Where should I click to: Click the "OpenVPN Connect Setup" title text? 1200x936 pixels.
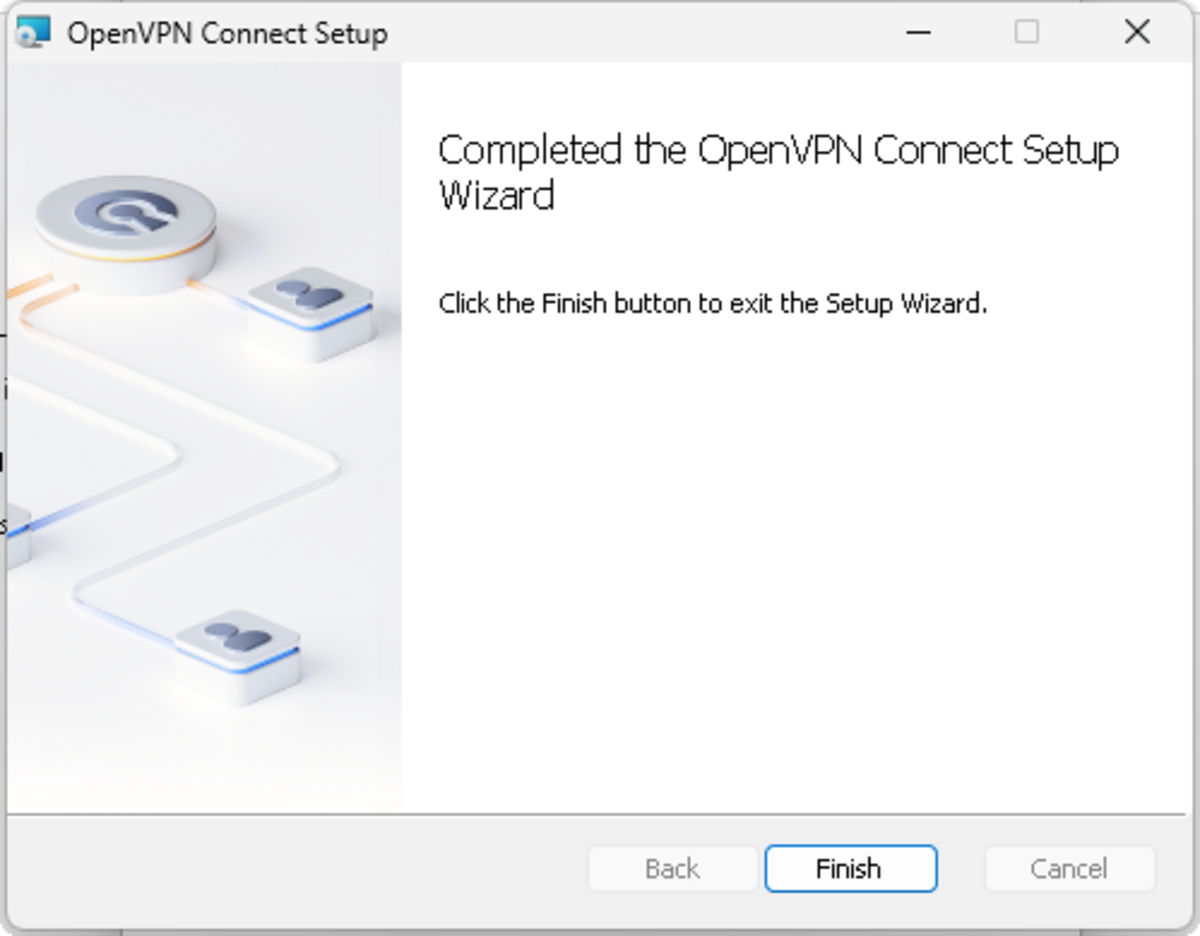click(227, 33)
